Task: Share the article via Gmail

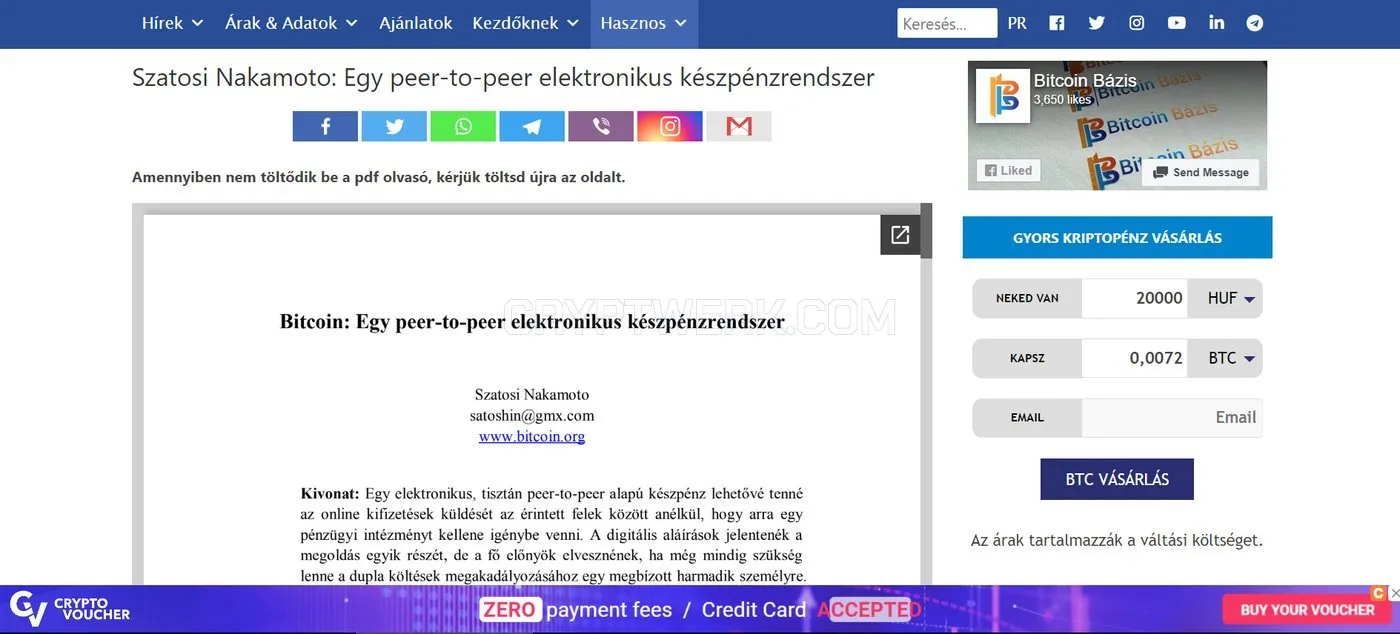Action: [x=739, y=126]
